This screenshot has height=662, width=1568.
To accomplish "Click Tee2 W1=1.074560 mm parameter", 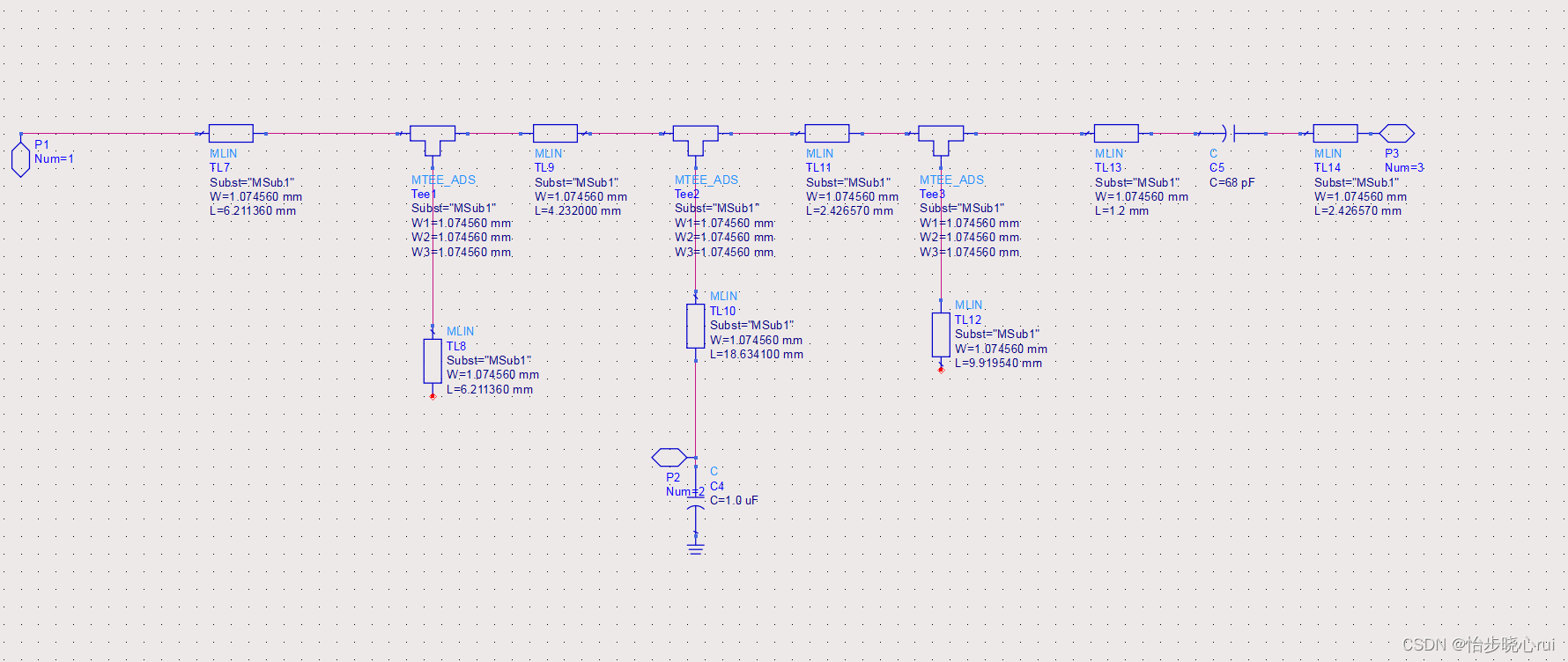I will pyautogui.click(x=724, y=223).
